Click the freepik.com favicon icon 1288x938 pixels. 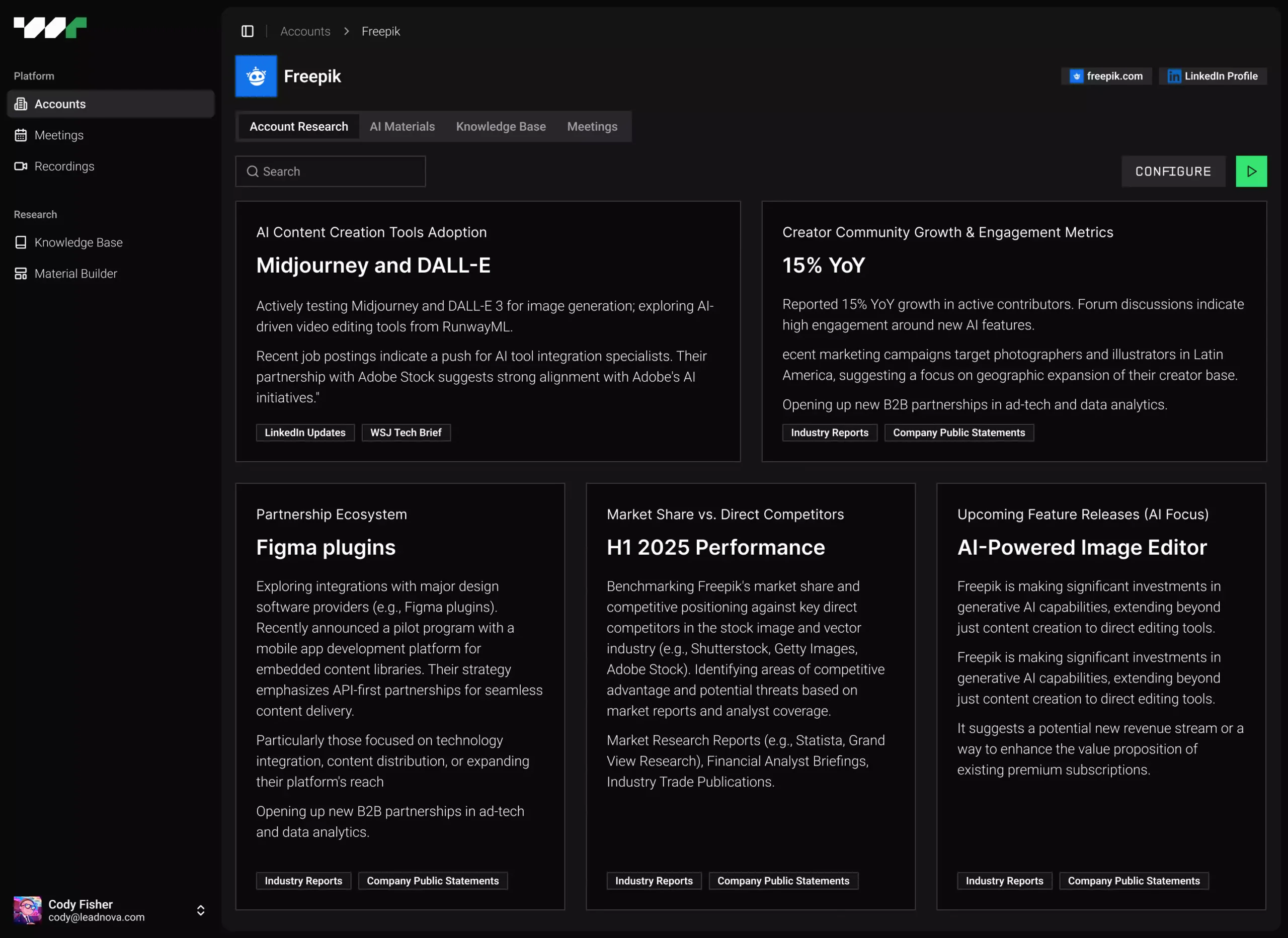(1076, 76)
